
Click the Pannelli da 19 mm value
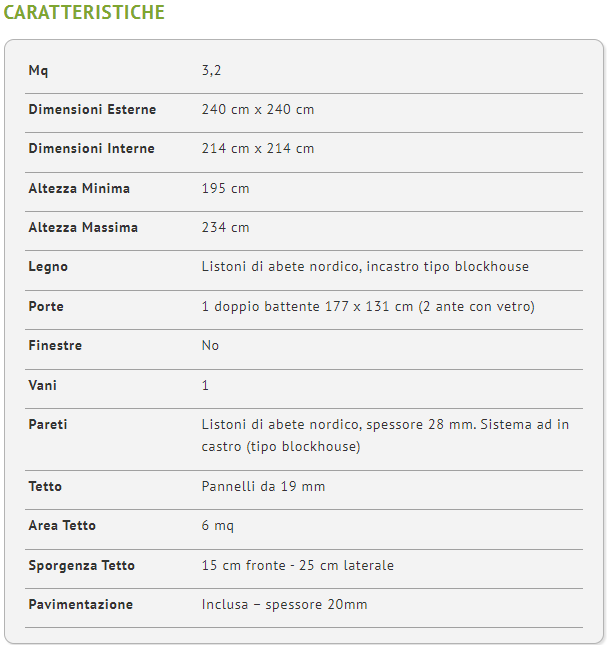pos(263,487)
